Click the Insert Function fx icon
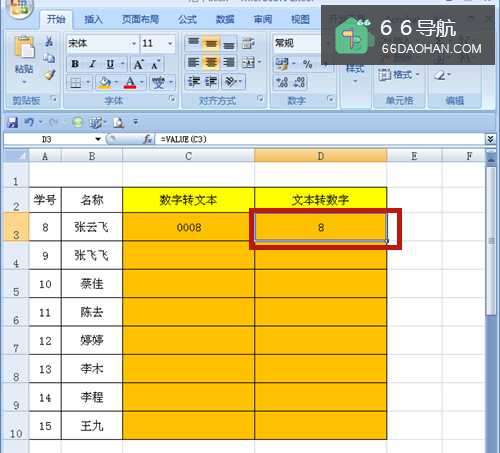 pyautogui.click(x=148, y=139)
